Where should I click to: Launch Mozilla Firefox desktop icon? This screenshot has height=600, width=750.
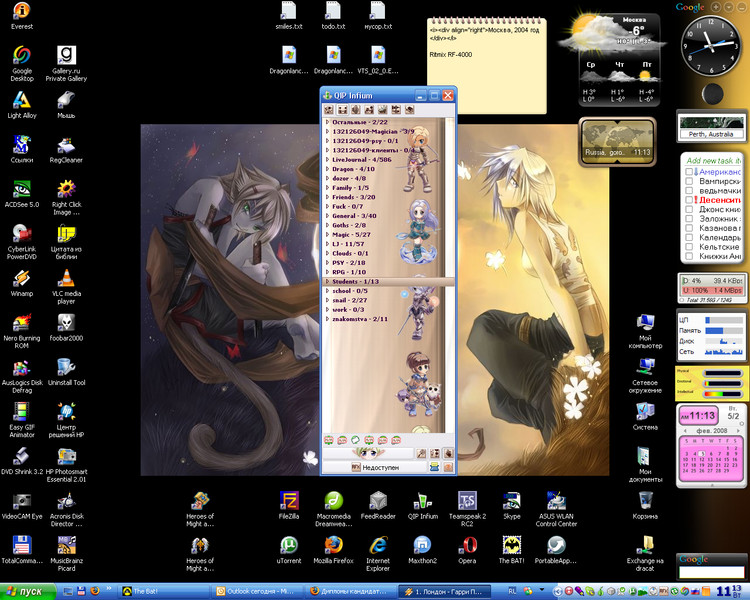tap(334, 549)
